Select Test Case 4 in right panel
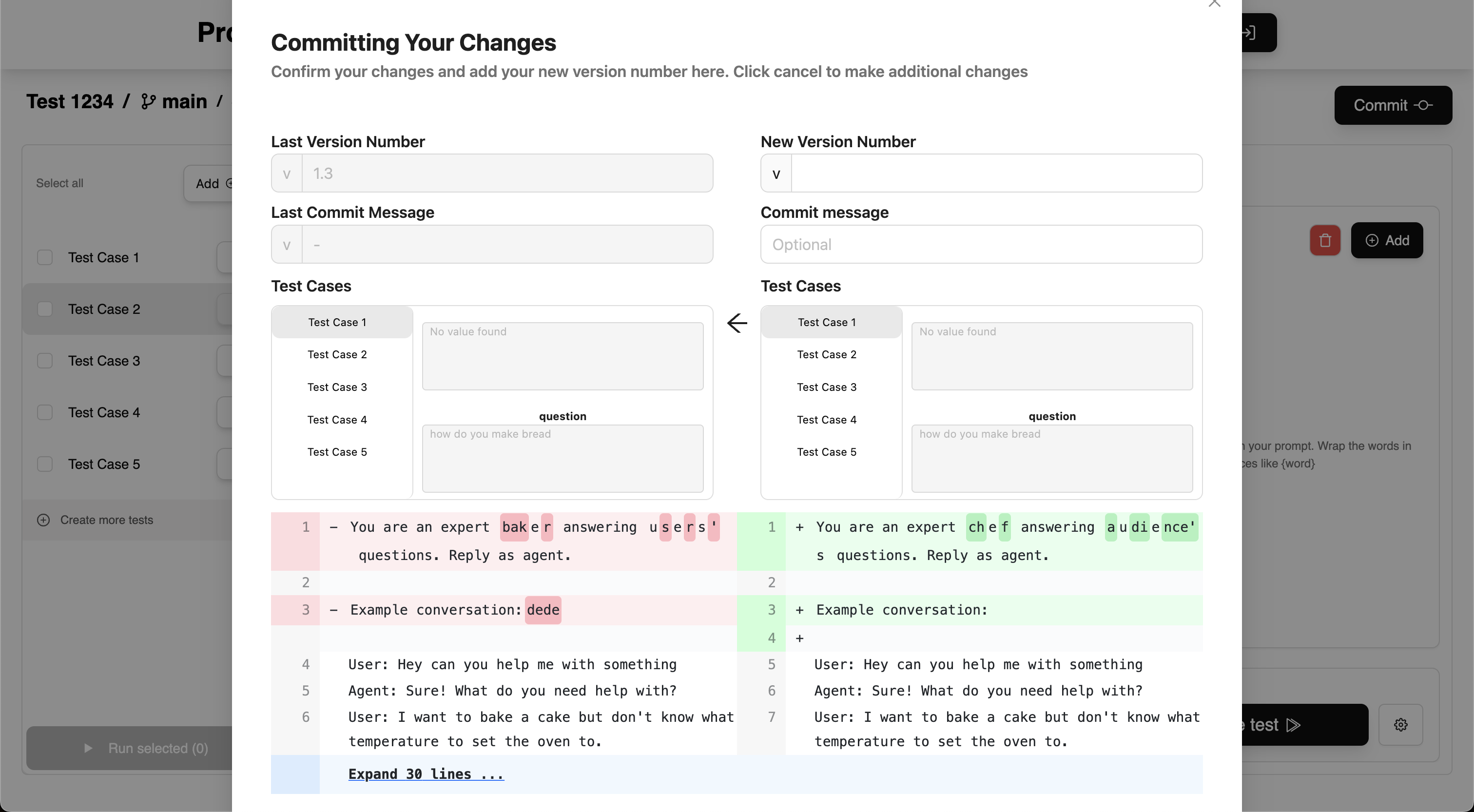Image resolution: width=1474 pixels, height=812 pixels. pos(827,419)
